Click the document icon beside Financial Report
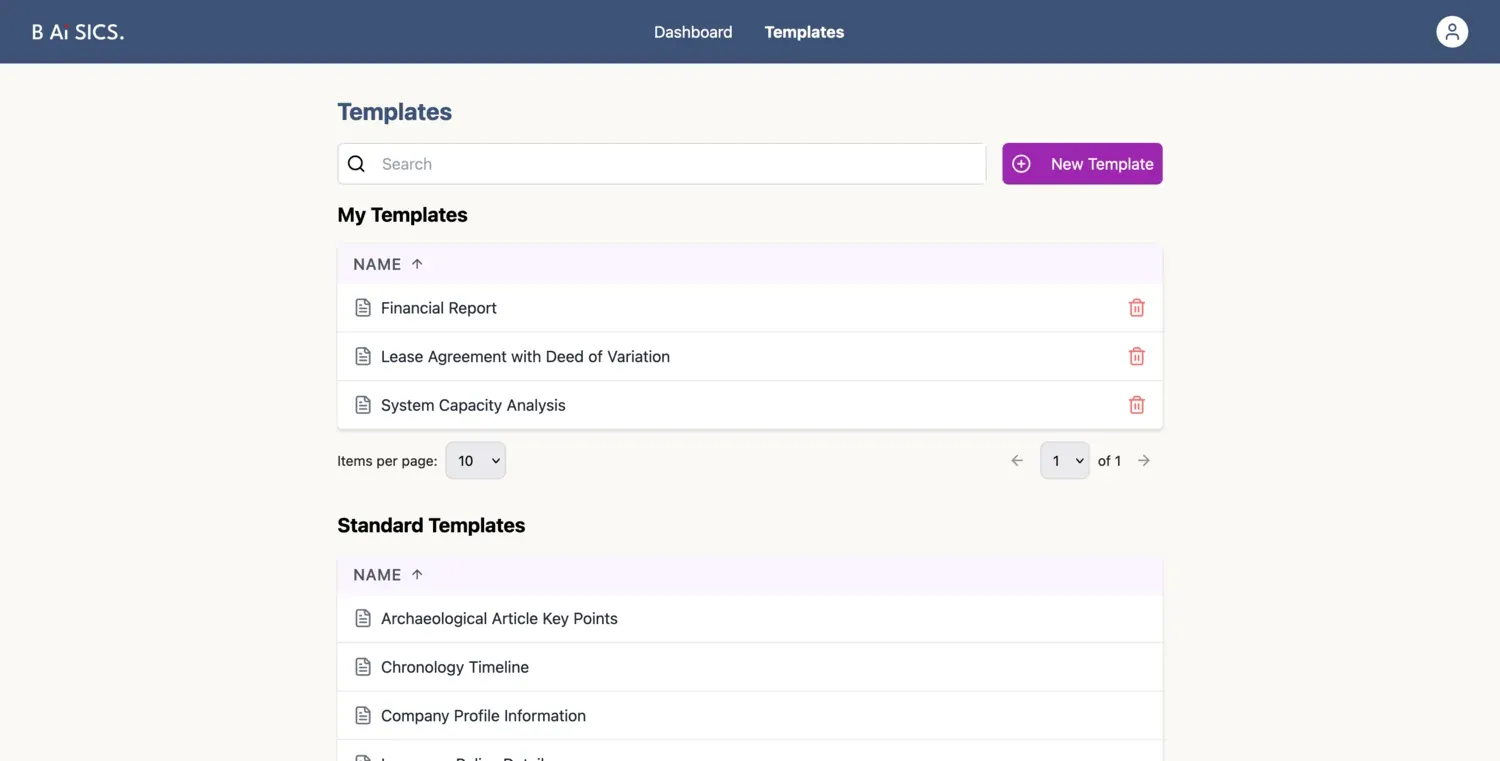 tap(362, 307)
